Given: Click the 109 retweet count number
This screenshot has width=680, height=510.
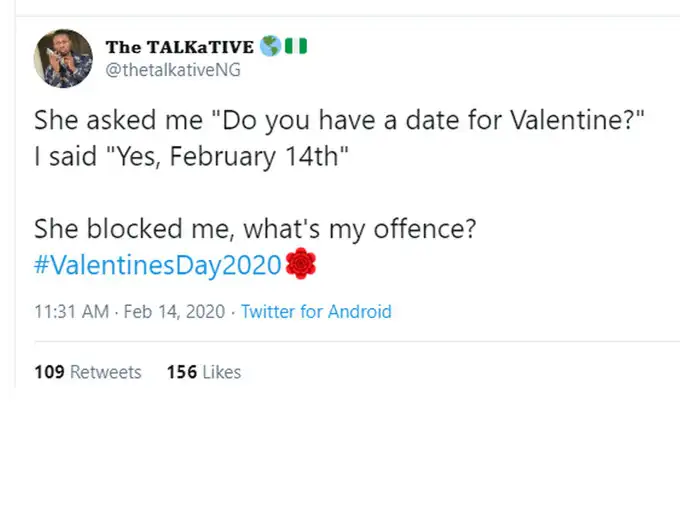Looking at the screenshot, I should [x=49, y=372].
